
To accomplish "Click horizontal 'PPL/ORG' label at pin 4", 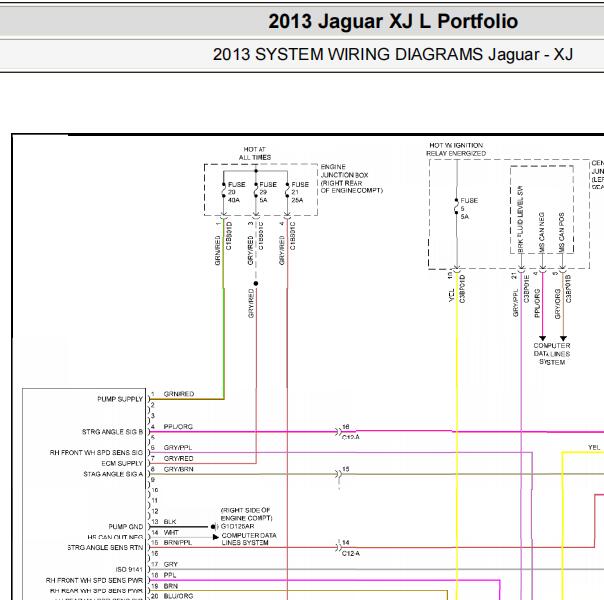I will pyautogui.click(x=178, y=427).
